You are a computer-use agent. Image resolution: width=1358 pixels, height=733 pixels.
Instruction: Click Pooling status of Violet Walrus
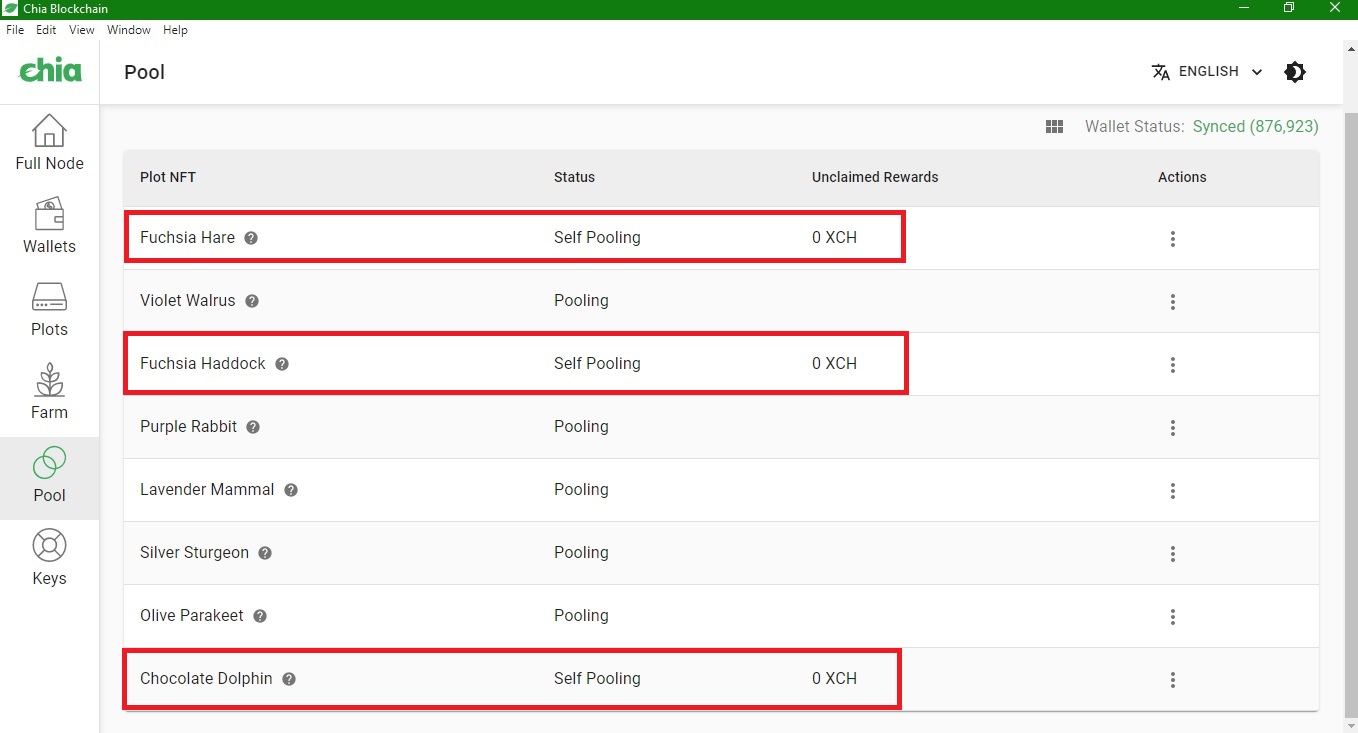click(x=581, y=301)
